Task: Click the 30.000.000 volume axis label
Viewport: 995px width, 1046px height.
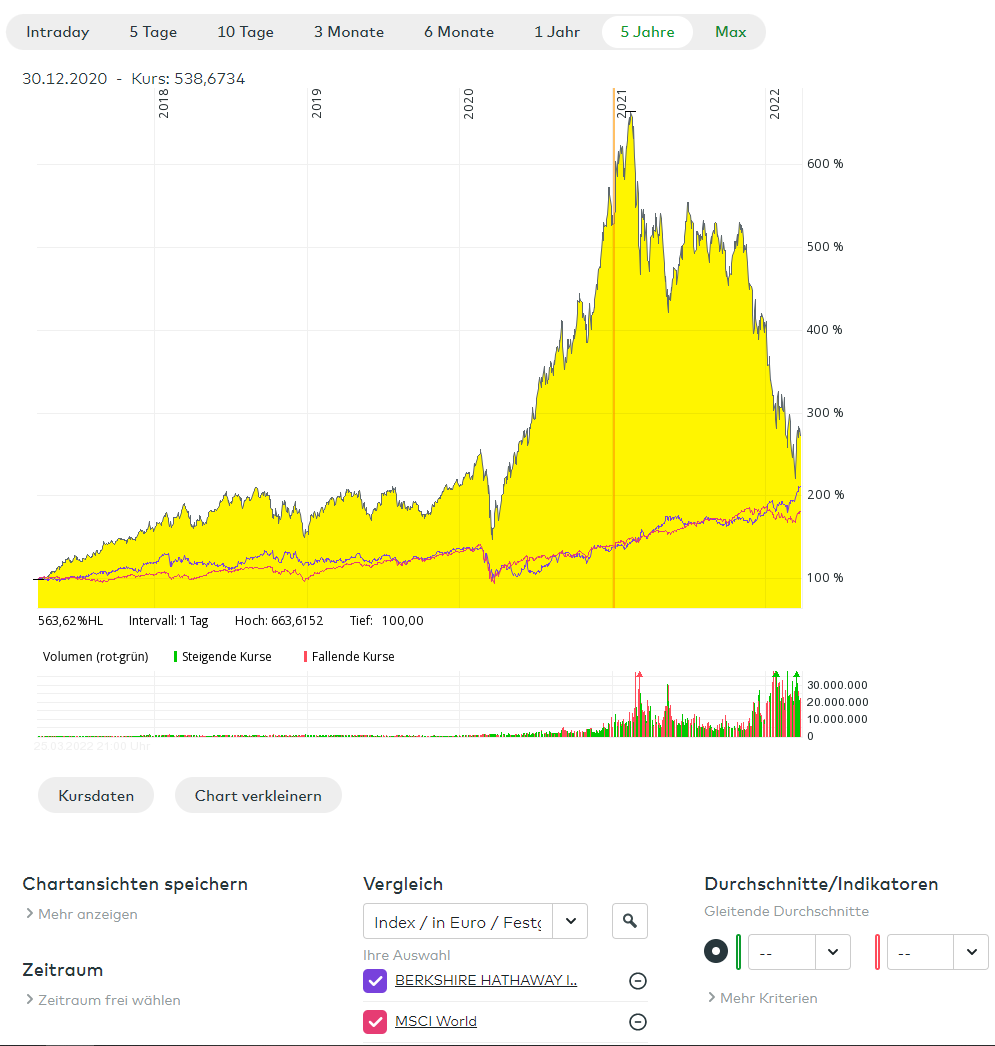Action: point(837,685)
